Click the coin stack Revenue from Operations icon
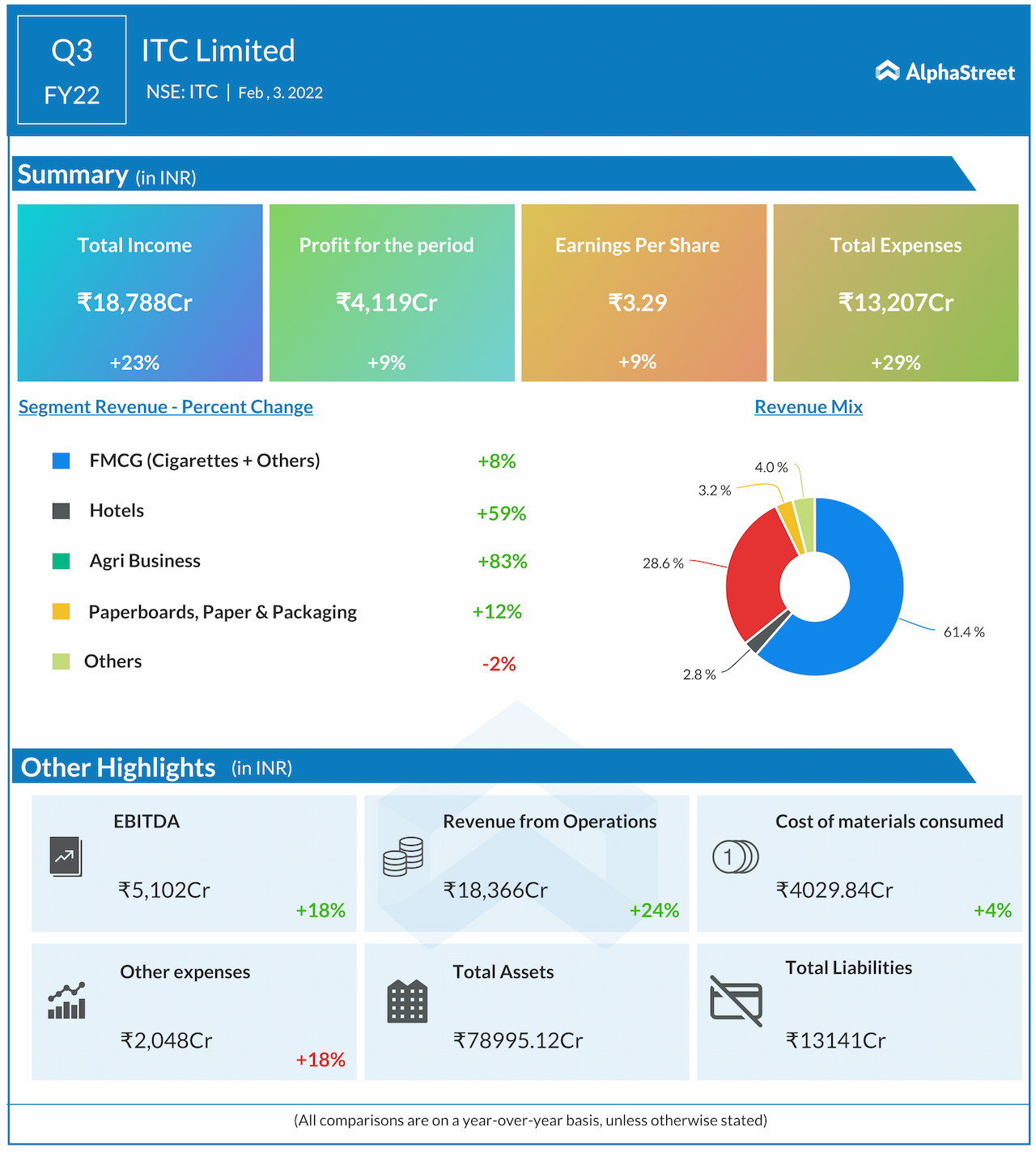1036x1156 pixels. pos(403,857)
